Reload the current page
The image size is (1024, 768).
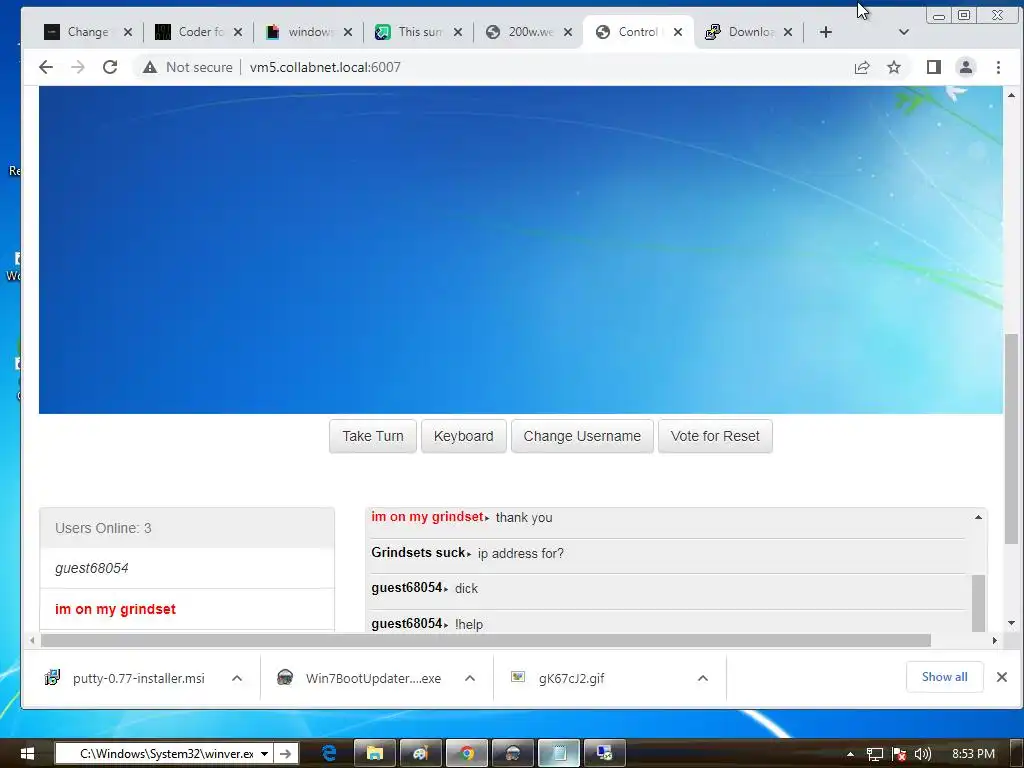(110, 67)
